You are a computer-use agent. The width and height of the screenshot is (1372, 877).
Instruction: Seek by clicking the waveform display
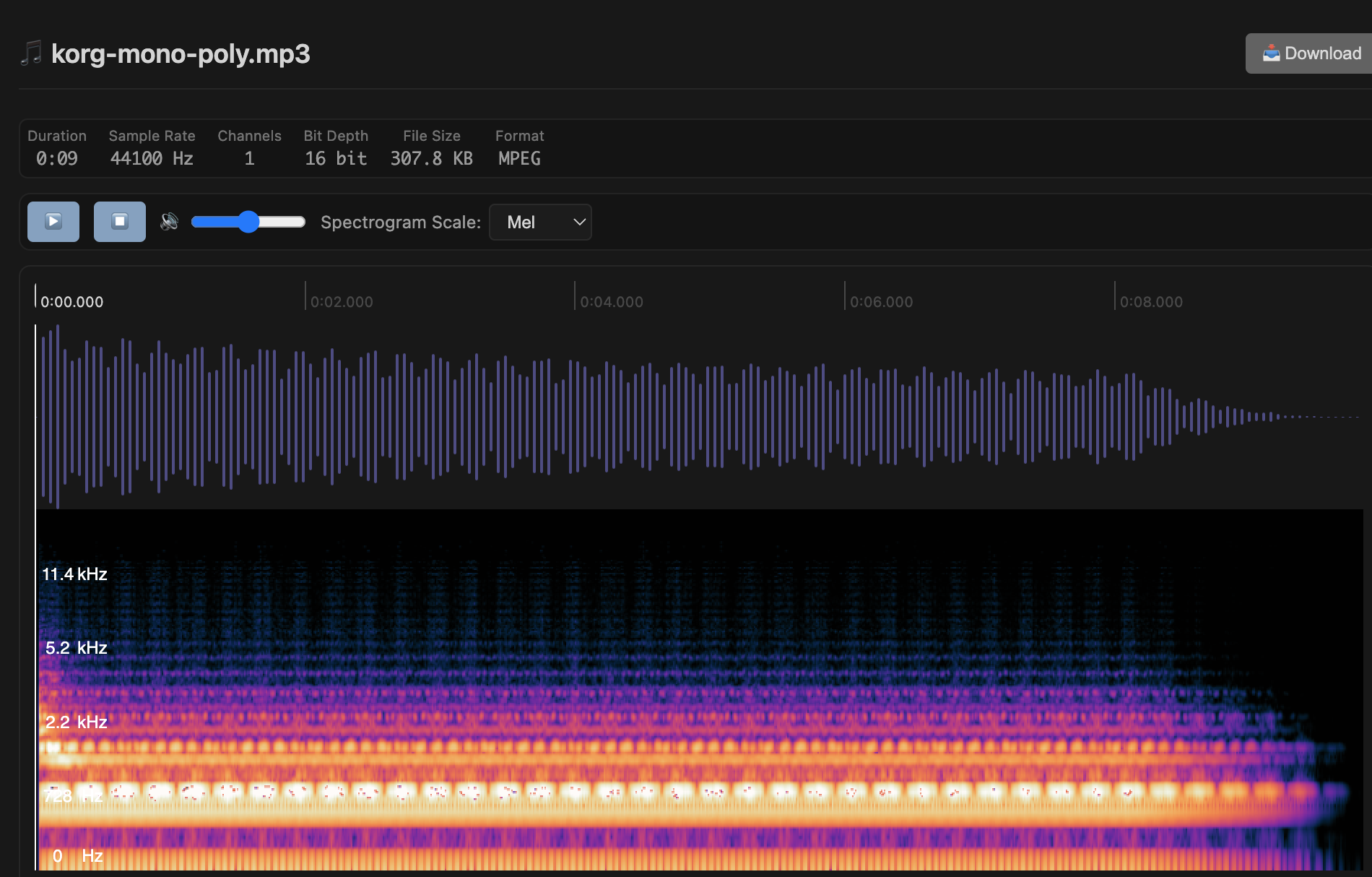650,415
